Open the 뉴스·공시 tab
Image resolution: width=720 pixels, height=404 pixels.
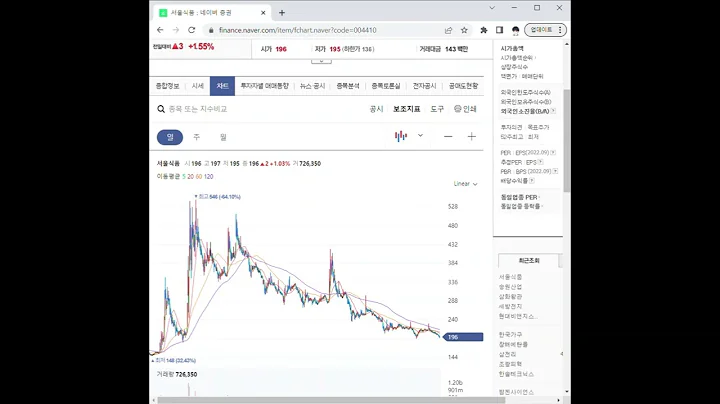tap(312, 86)
